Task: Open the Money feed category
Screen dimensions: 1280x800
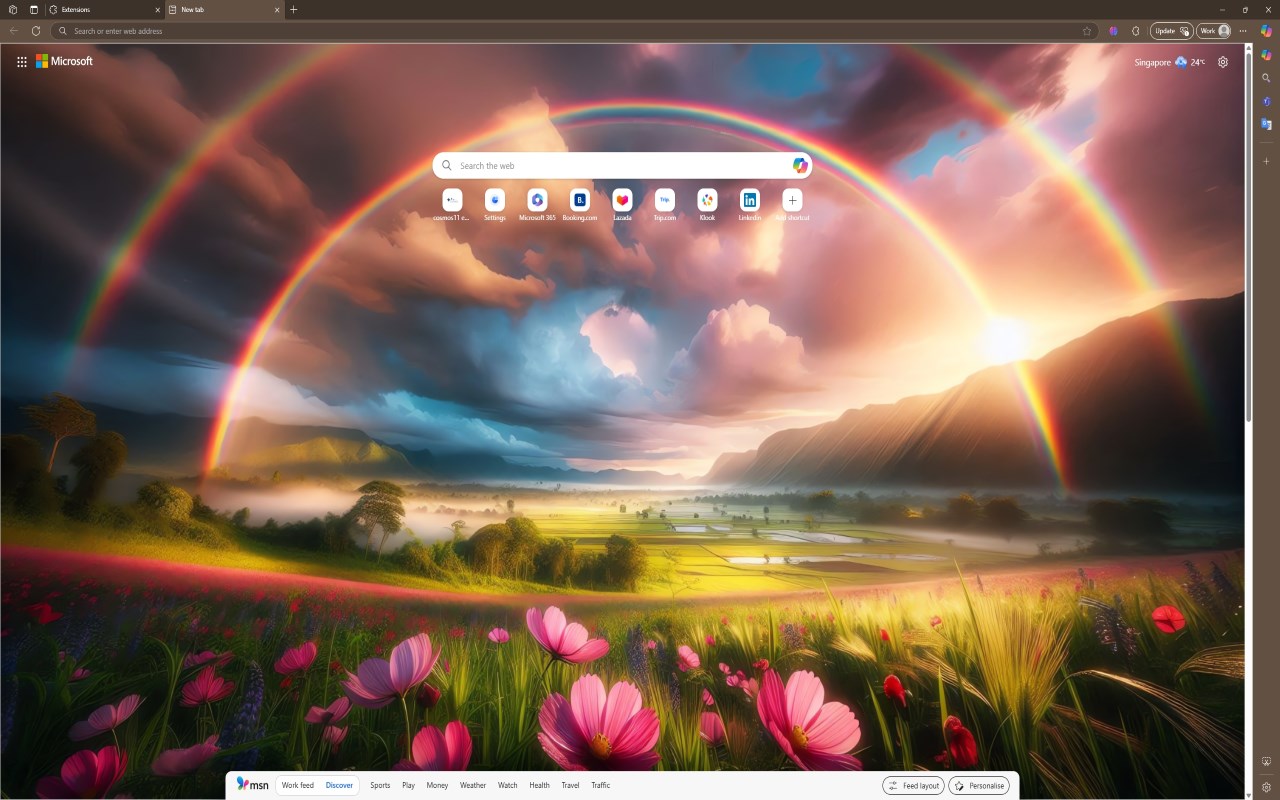Action: [437, 785]
